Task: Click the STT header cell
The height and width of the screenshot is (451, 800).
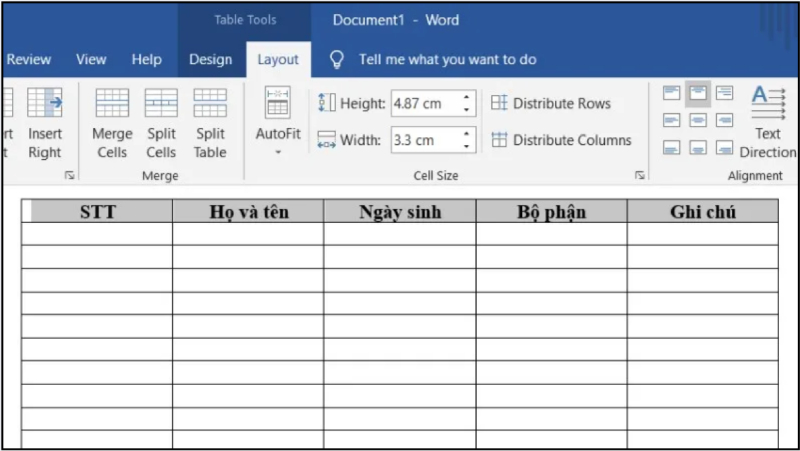Action: pos(97,212)
